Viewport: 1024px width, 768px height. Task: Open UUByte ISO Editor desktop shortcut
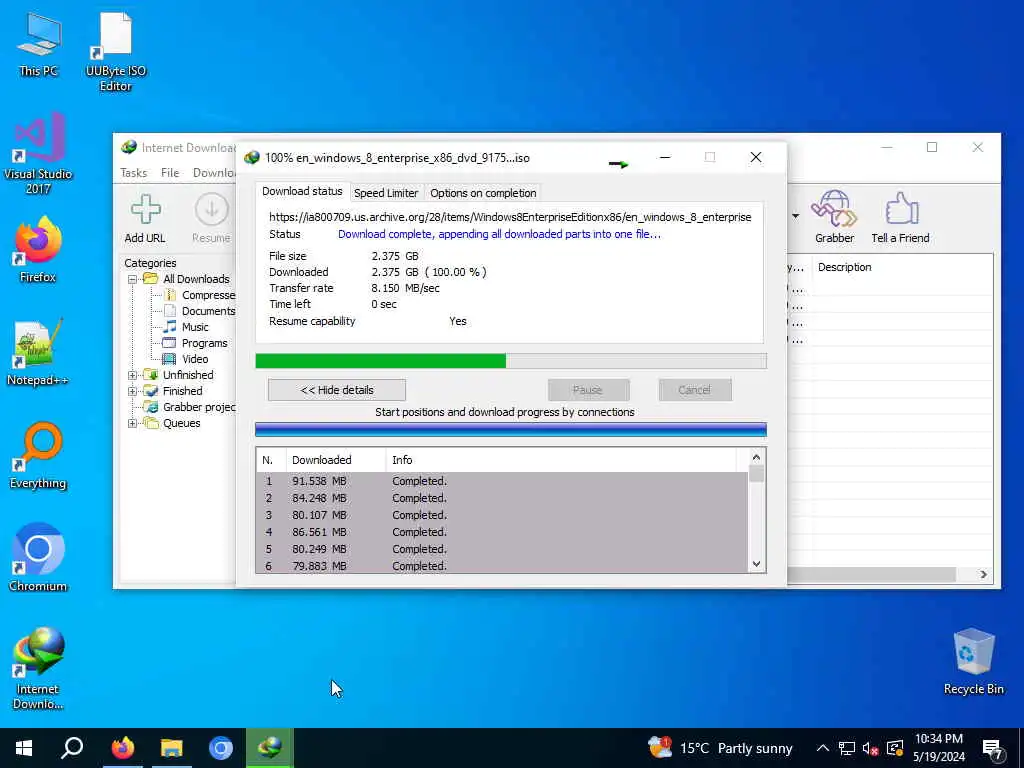116,51
